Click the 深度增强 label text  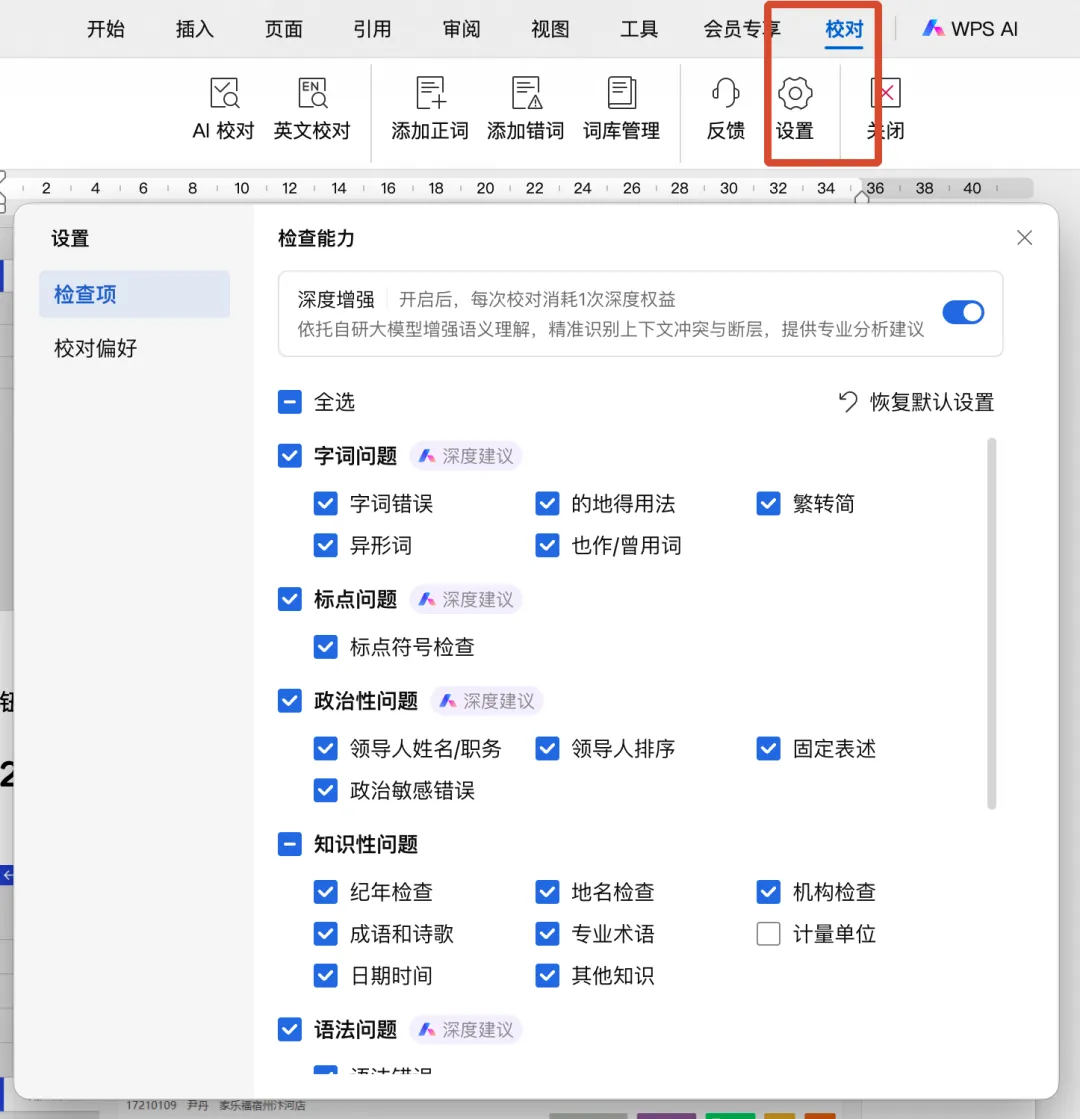pos(335,299)
